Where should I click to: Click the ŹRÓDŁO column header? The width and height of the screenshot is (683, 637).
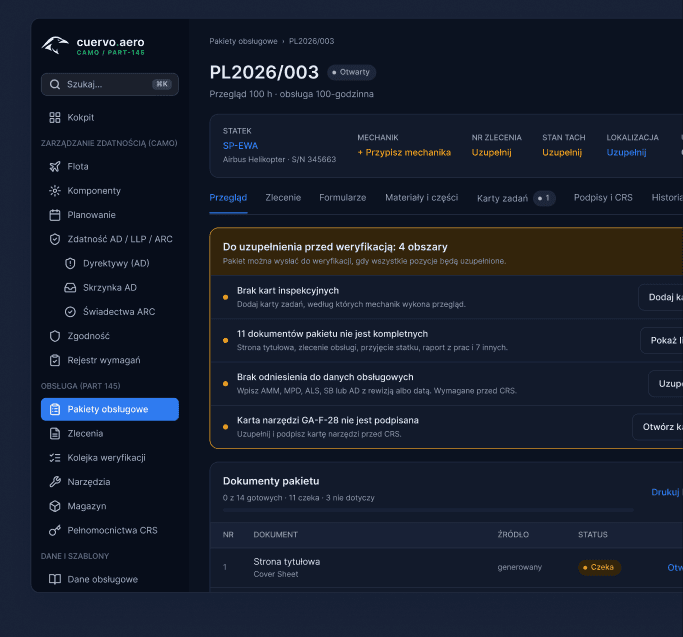point(513,535)
